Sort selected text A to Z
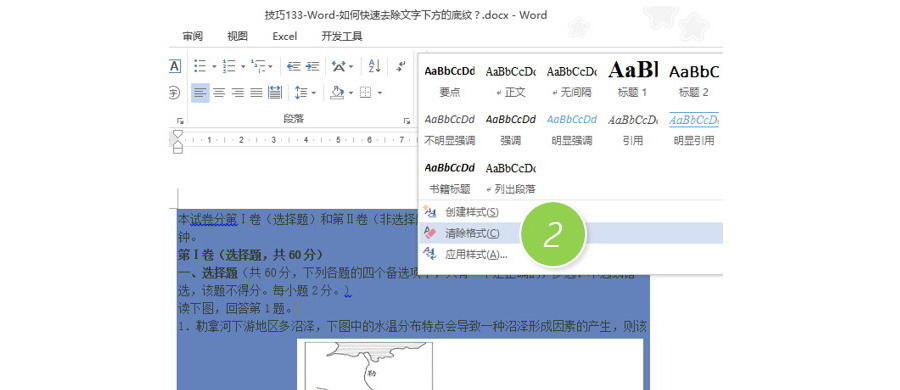This screenshot has height=390, width=900. [x=375, y=66]
